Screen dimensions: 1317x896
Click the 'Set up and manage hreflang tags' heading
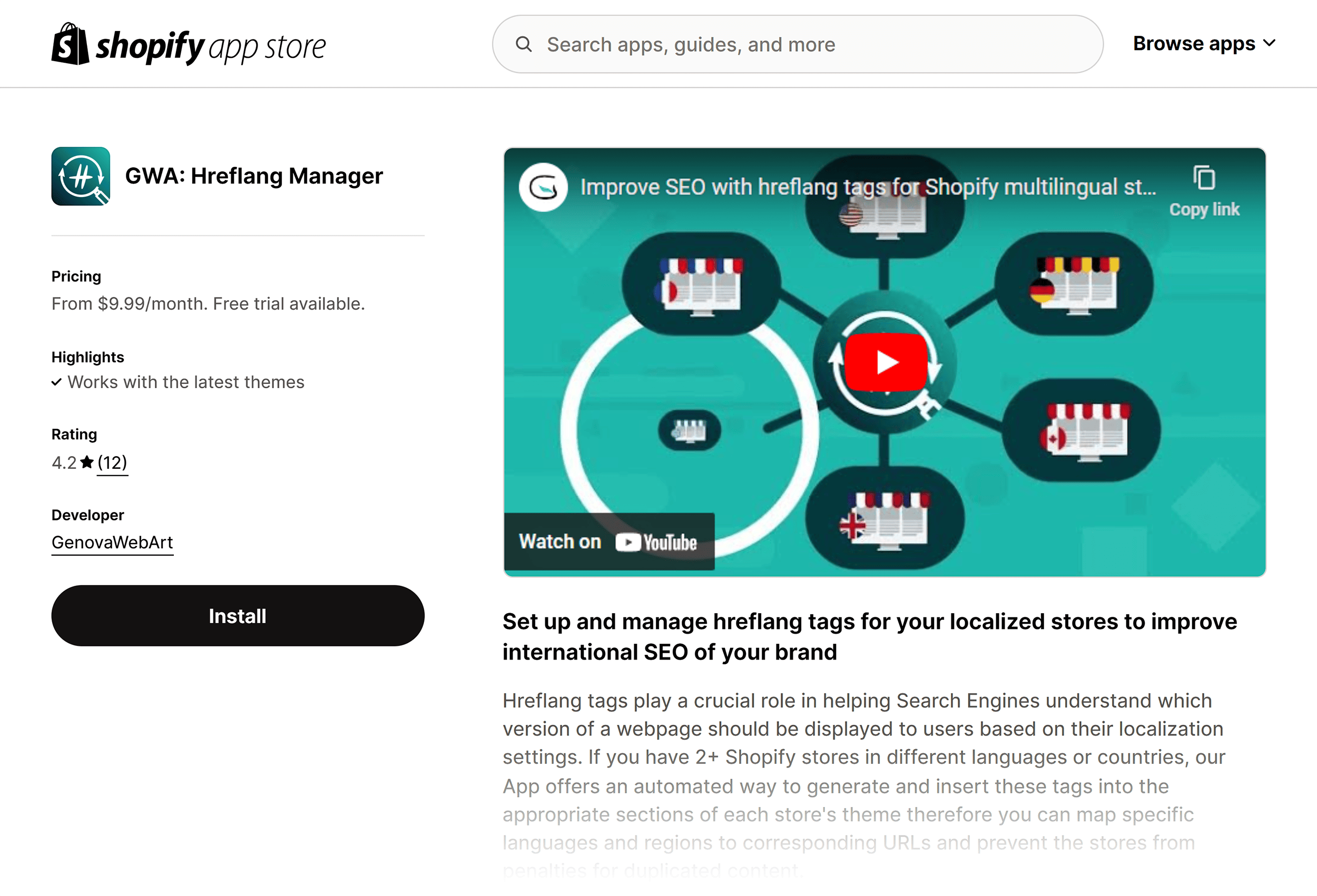coord(870,637)
